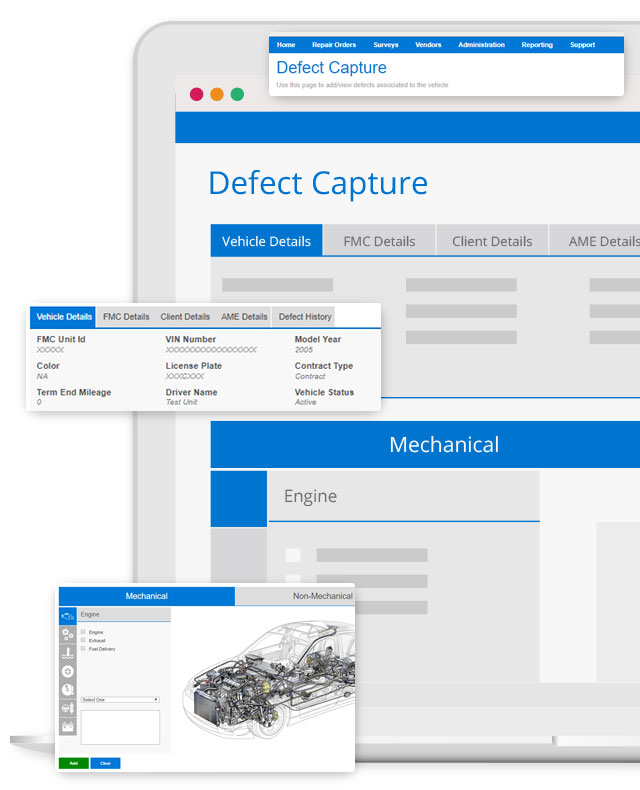This screenshot has width=640, height=790.
Task: Click the Driver Name value Test Unit
Action: click(181, 402)
